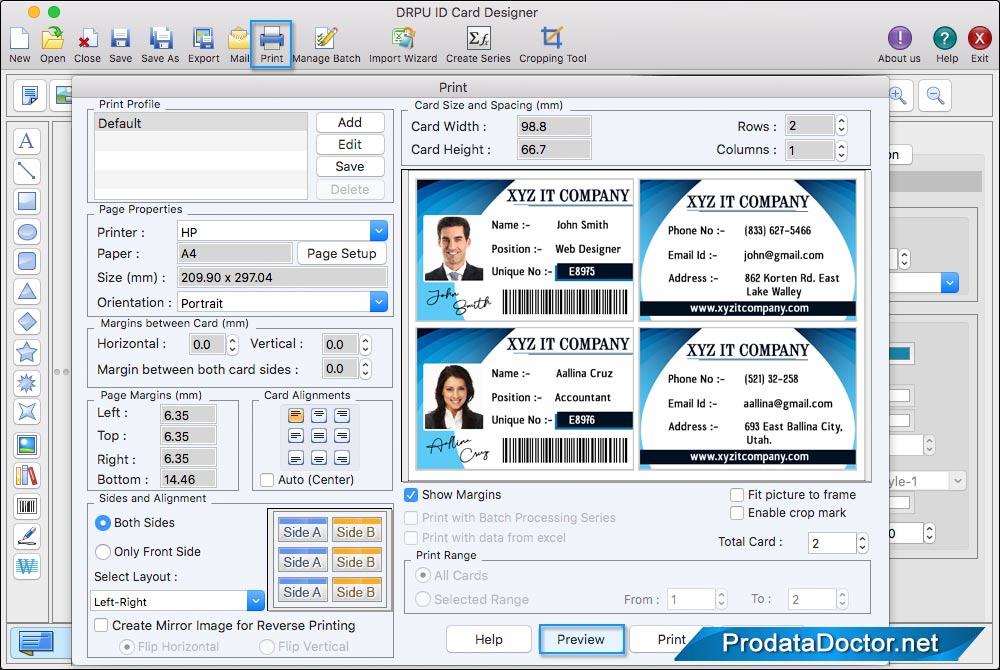
Task: Click the Edit profile button
Action: point(349,144)
